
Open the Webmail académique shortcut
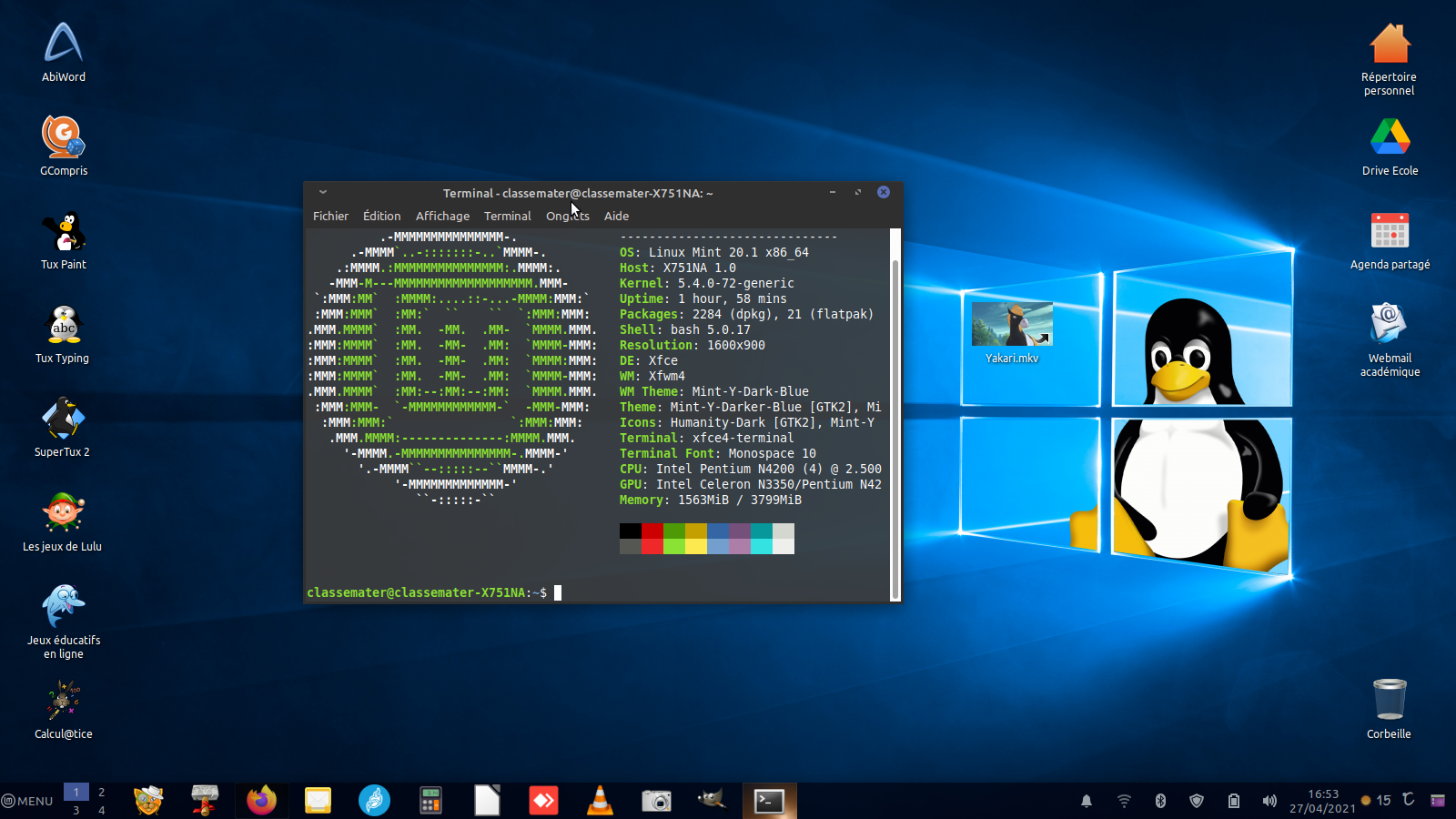(x=1390, y=339)
